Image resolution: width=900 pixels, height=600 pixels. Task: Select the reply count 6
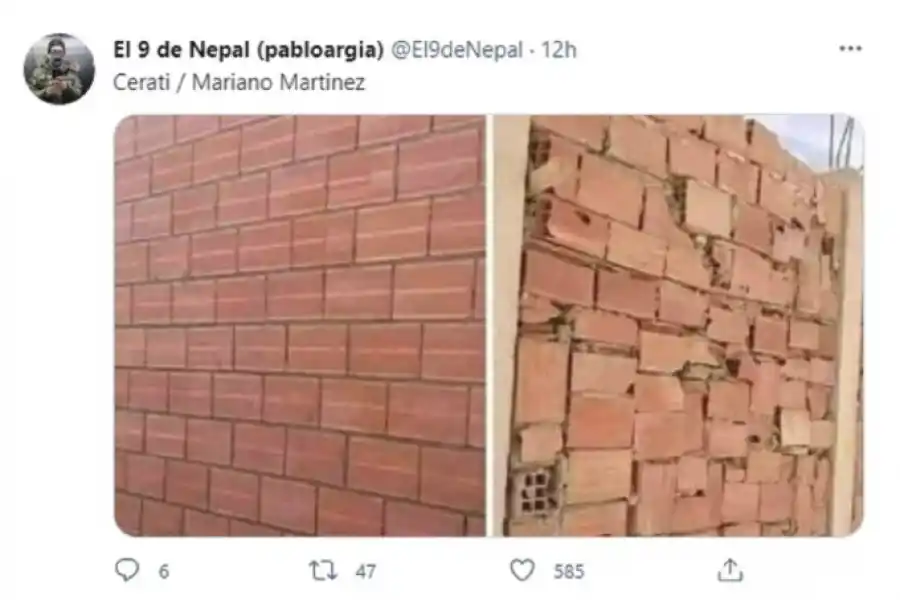coord(164,571)
